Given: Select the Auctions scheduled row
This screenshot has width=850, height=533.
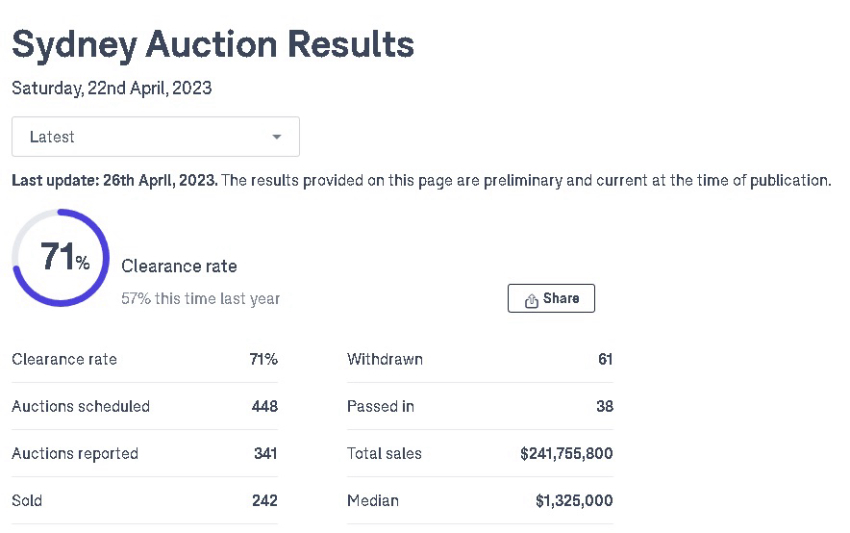Looking at the screenshot, I should [145, 406].
